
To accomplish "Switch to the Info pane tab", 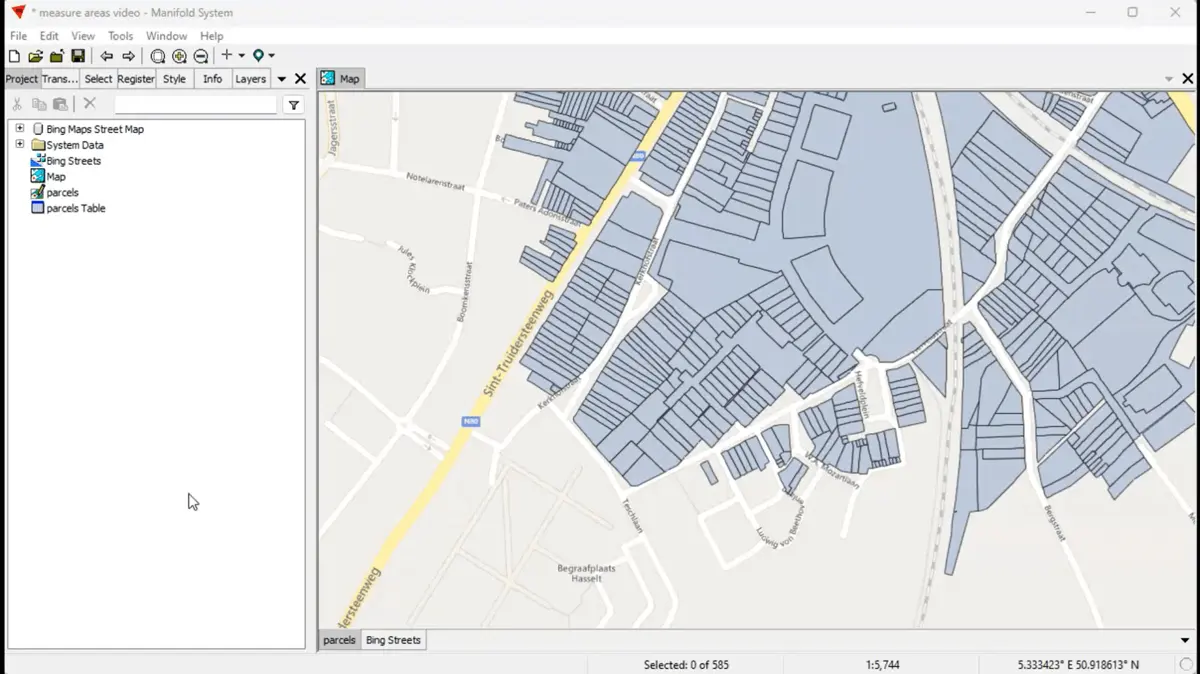I will 213,79.
